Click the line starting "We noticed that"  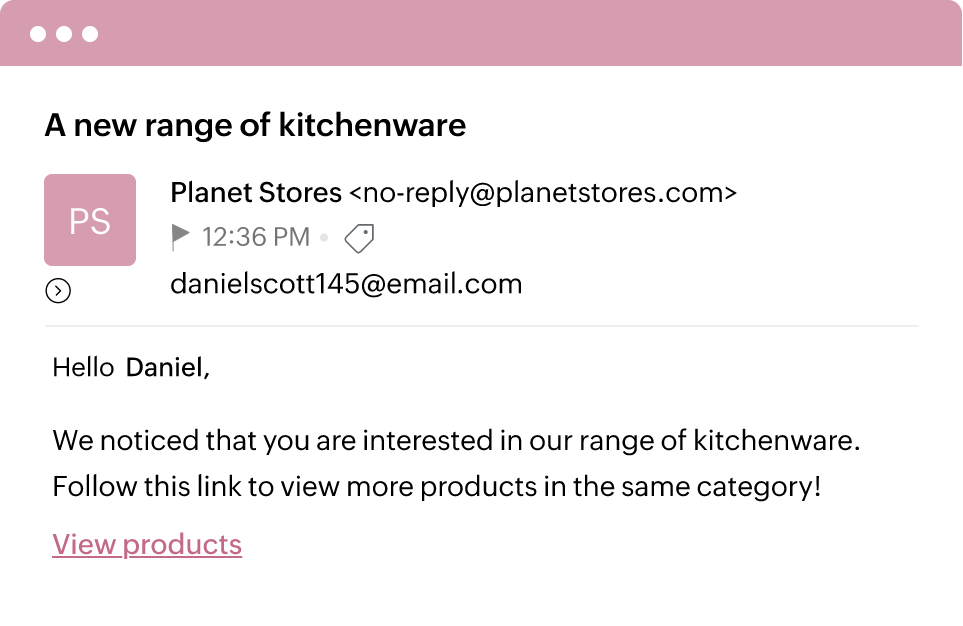[x=456, y=440]
